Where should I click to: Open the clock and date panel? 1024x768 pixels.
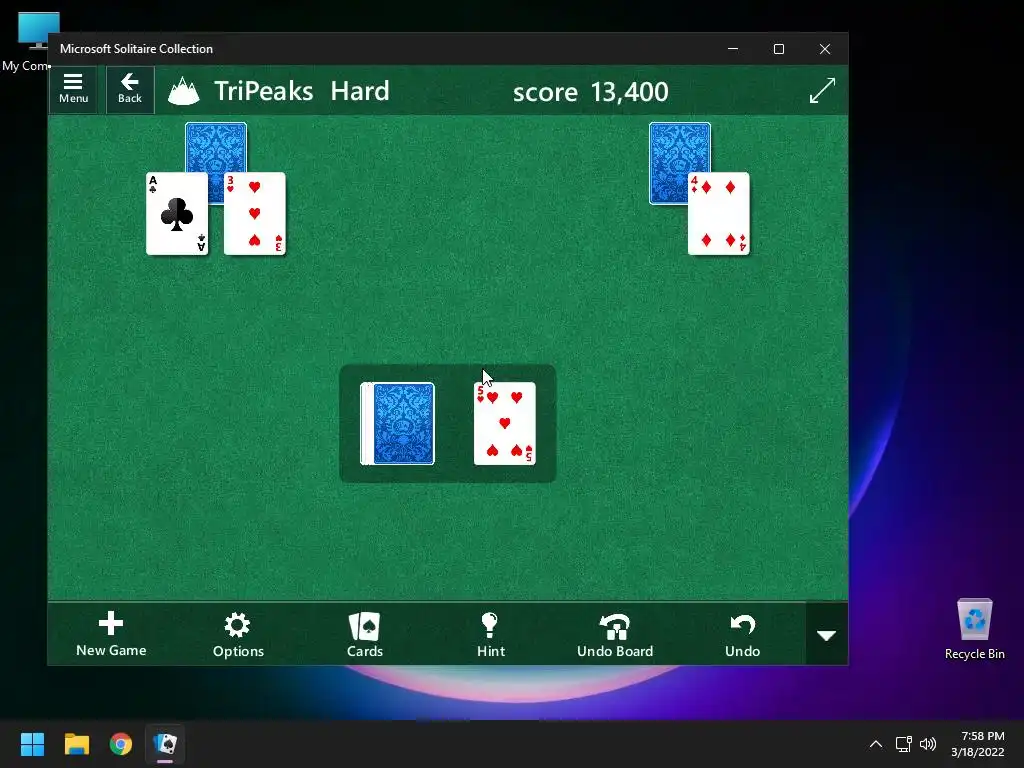click(978, 744)
